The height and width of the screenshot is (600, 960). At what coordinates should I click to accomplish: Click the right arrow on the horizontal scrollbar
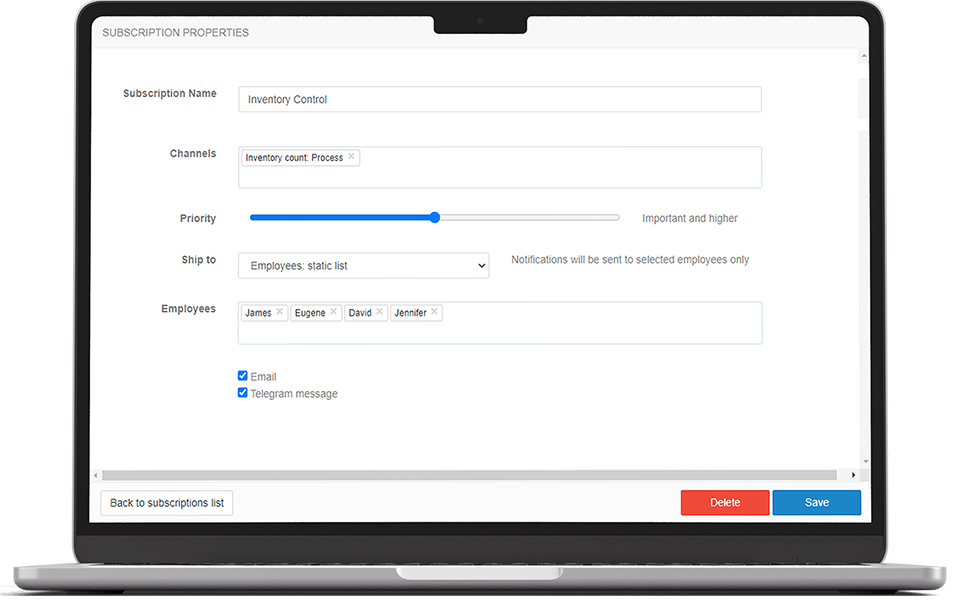tap(852, 475)
